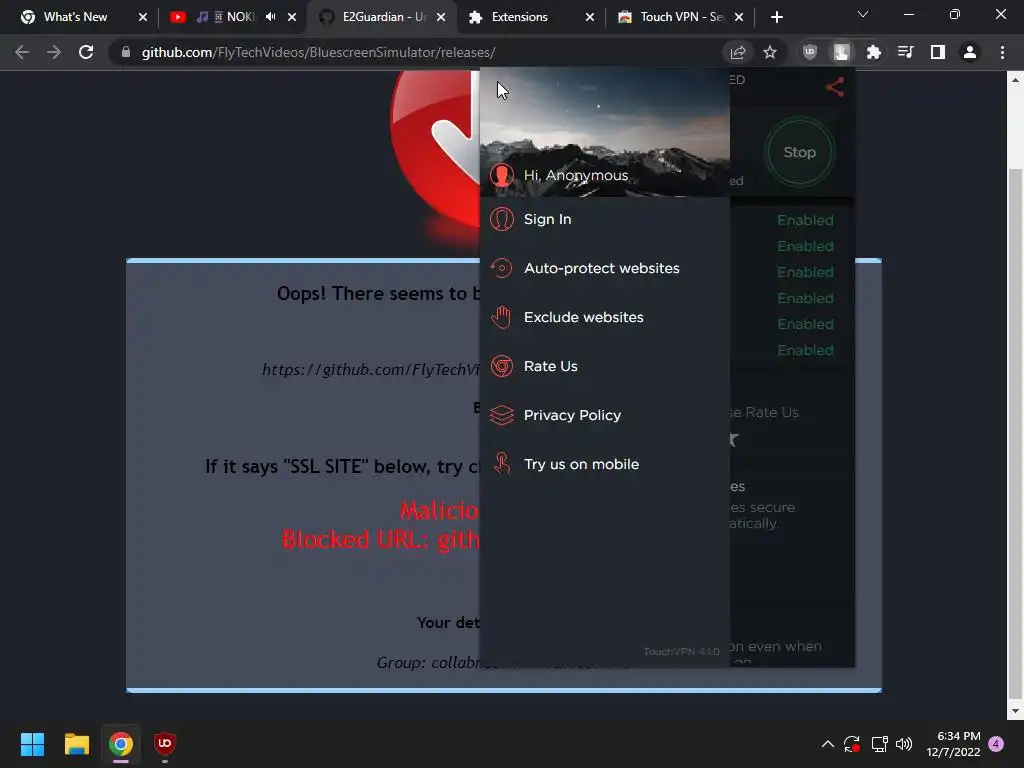Viewport: 1024px width, 768px height.
Task: Click the sync update tray icon
Action: click(852, 744)
